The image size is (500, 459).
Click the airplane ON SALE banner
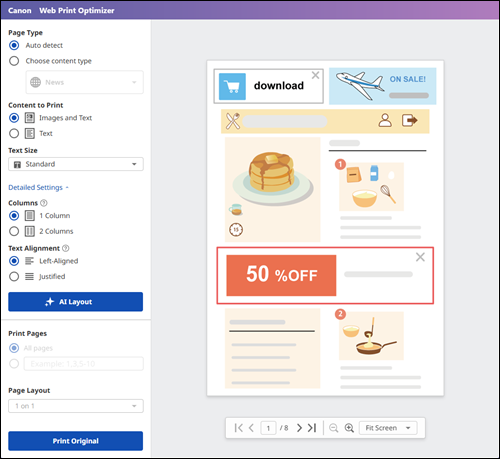382,86
